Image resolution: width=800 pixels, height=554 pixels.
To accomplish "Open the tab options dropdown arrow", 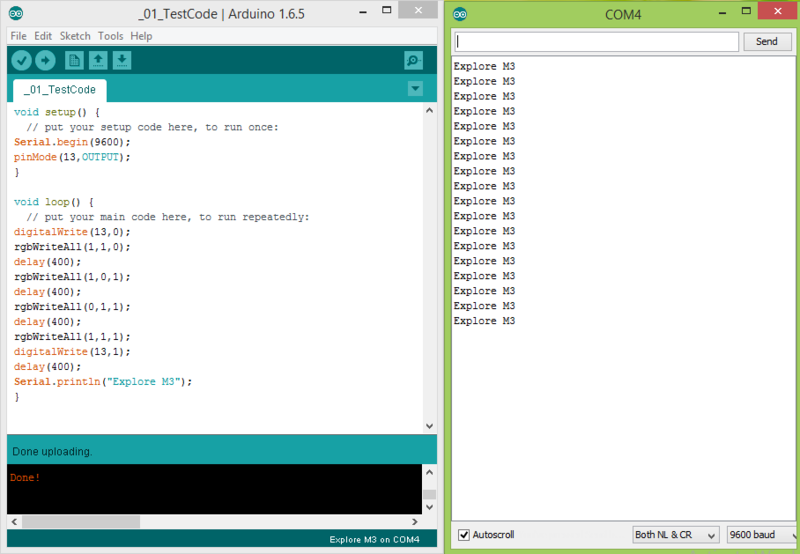I will [415, 89].
